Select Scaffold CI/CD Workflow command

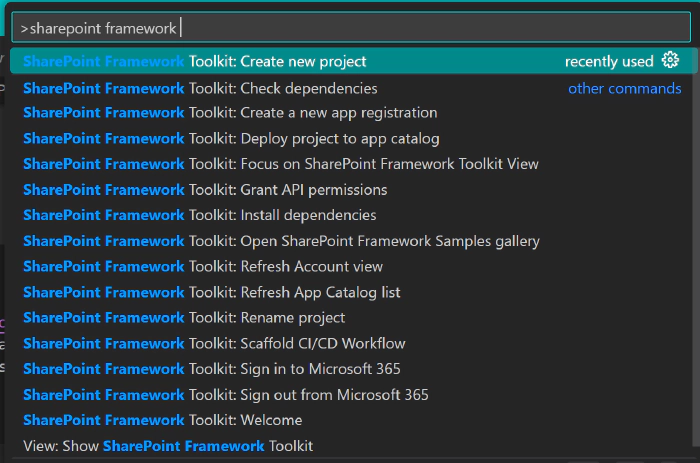point(214,344)
